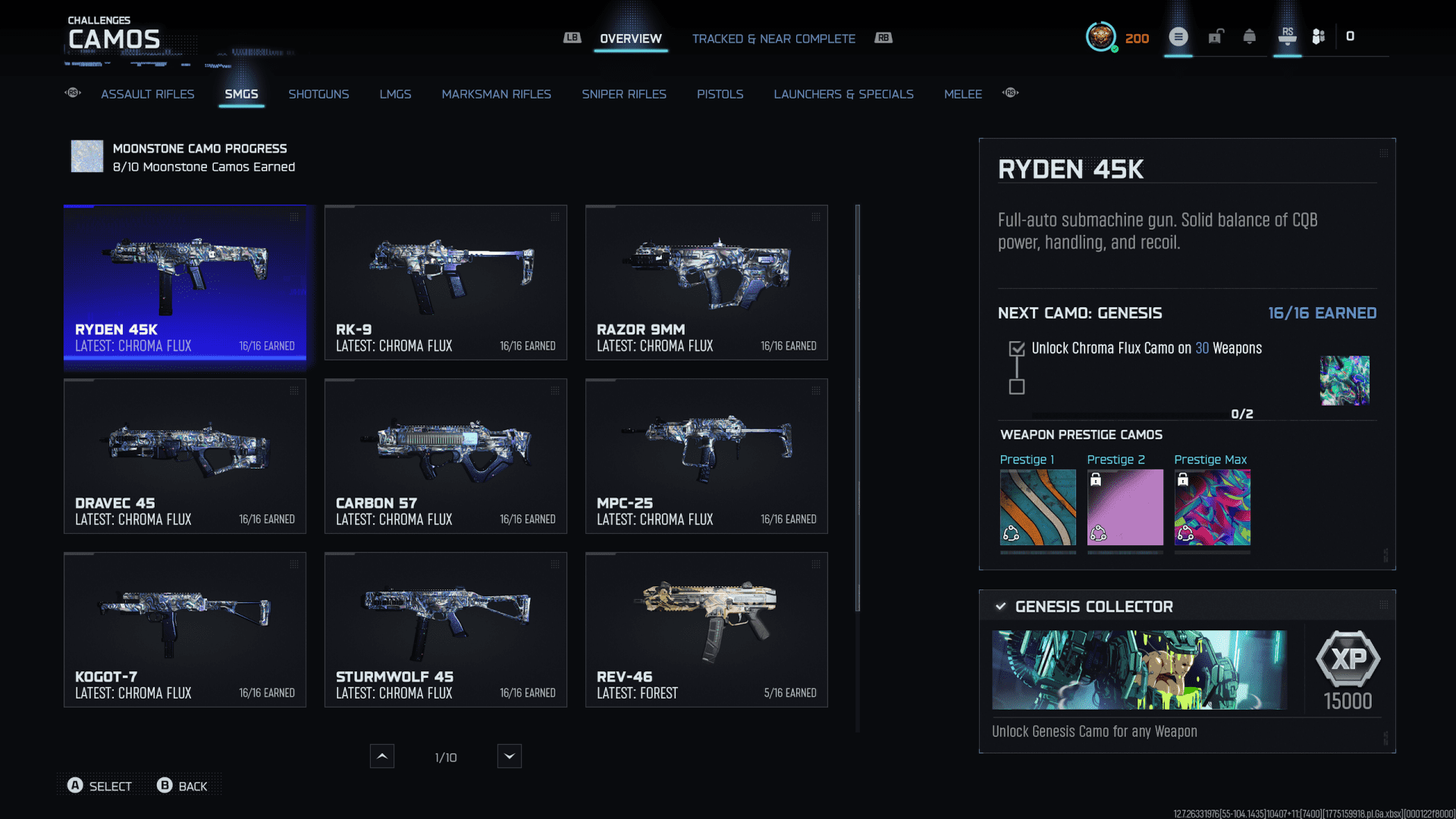Click the unlocked padlock icon
Viewport: 1456px width, 819px height.
[1216, 36]
